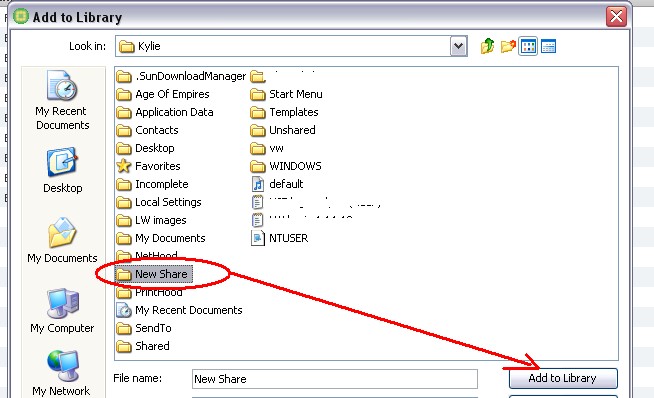Select the Favorites star folder

(x=148, y=166)
